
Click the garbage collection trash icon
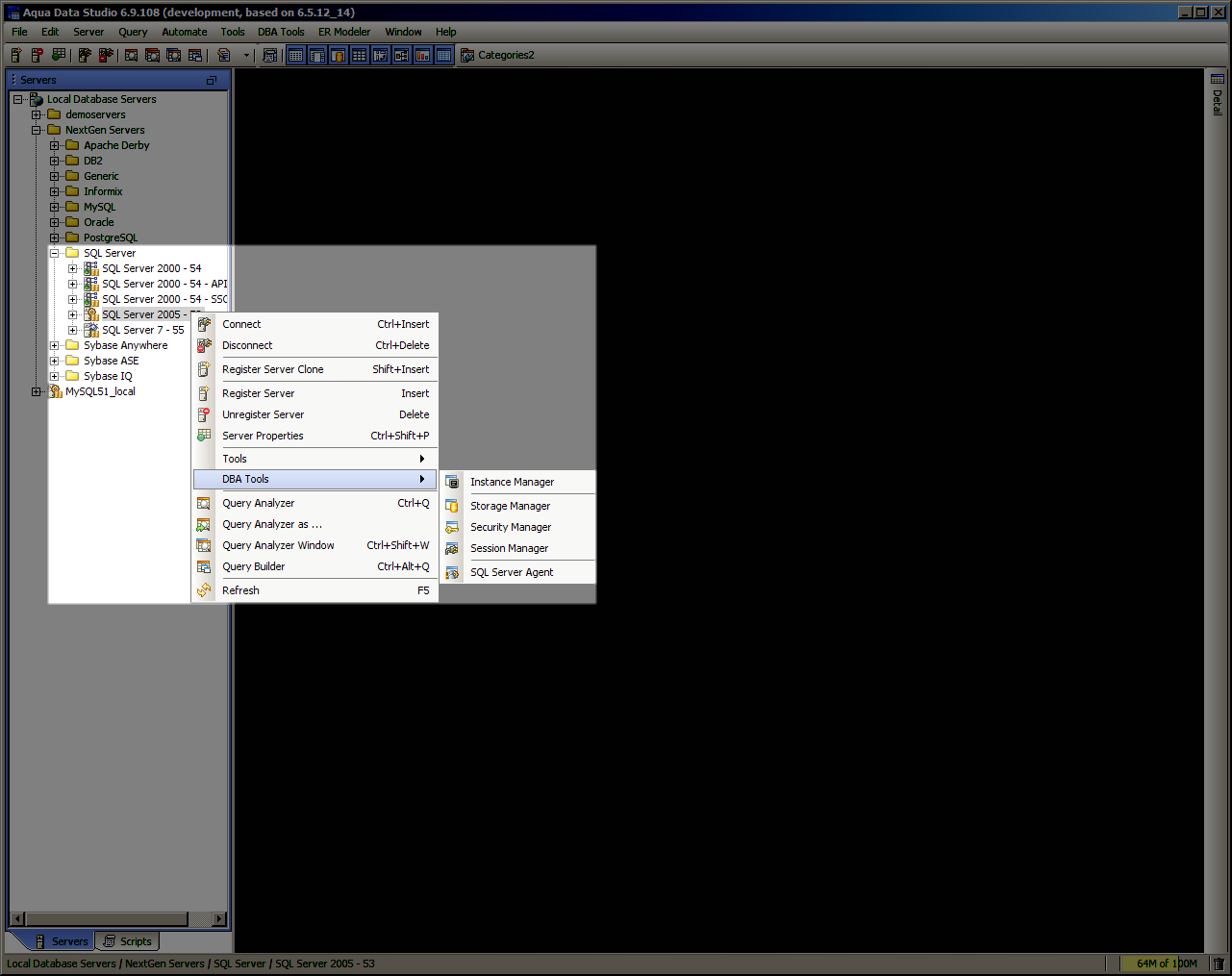coord(1219,963)
